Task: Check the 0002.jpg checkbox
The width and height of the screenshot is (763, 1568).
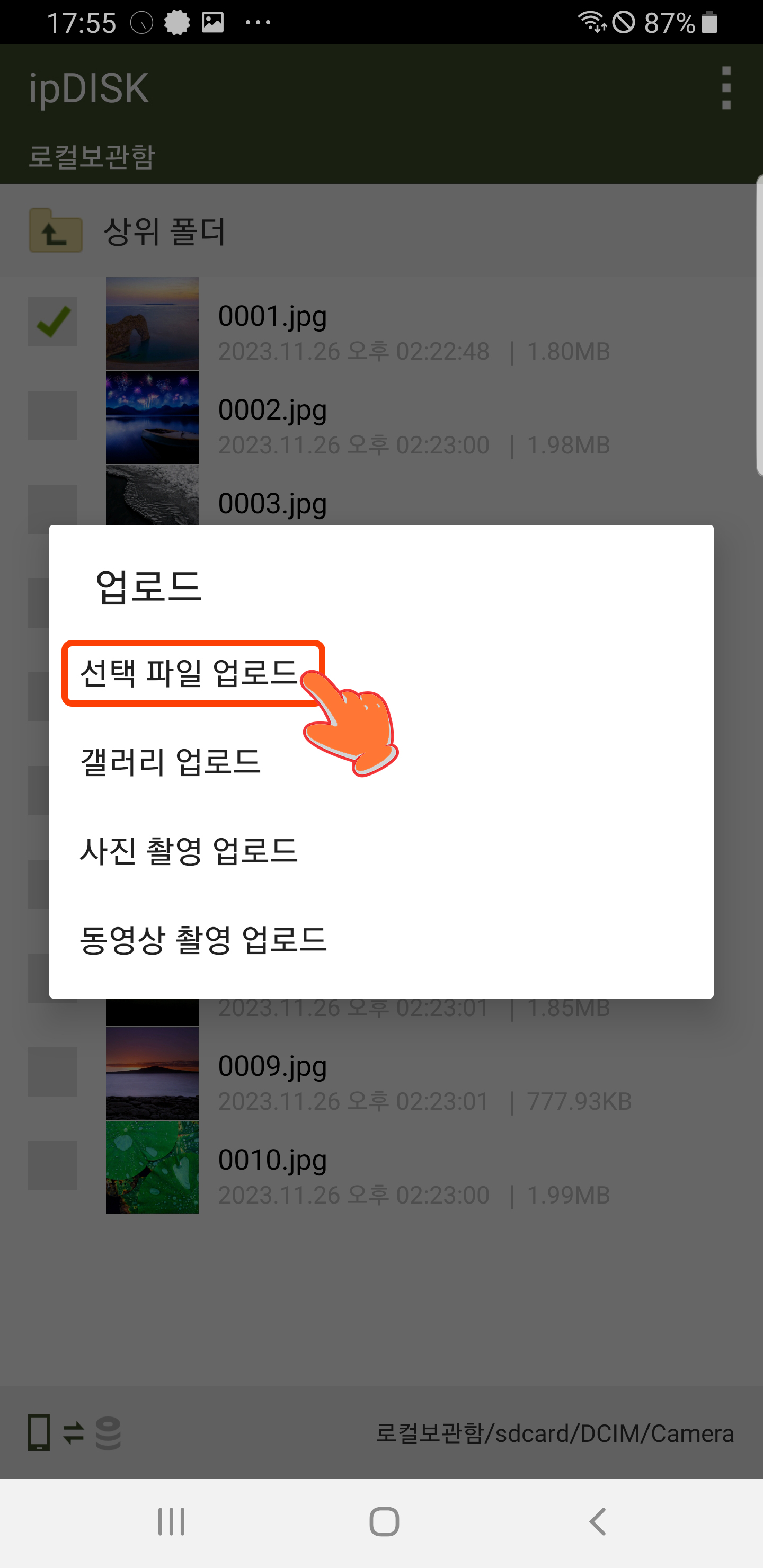Action: [x=52, y=416]
